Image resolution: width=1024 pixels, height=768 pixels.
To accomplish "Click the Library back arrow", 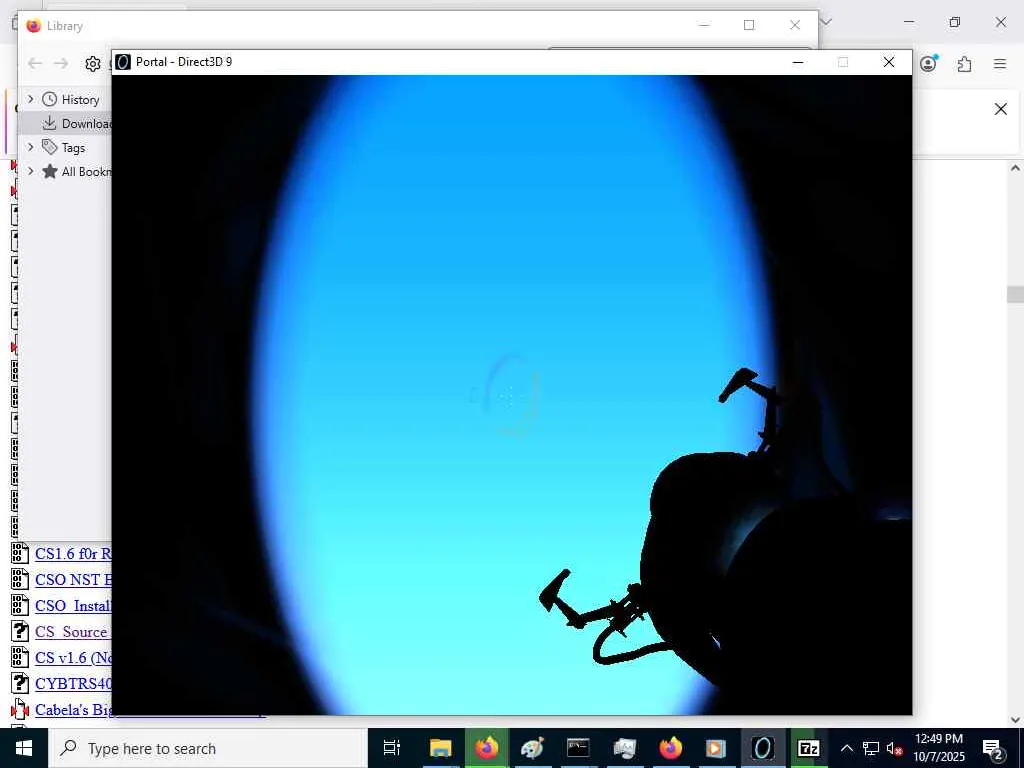I will coord(35,63).
